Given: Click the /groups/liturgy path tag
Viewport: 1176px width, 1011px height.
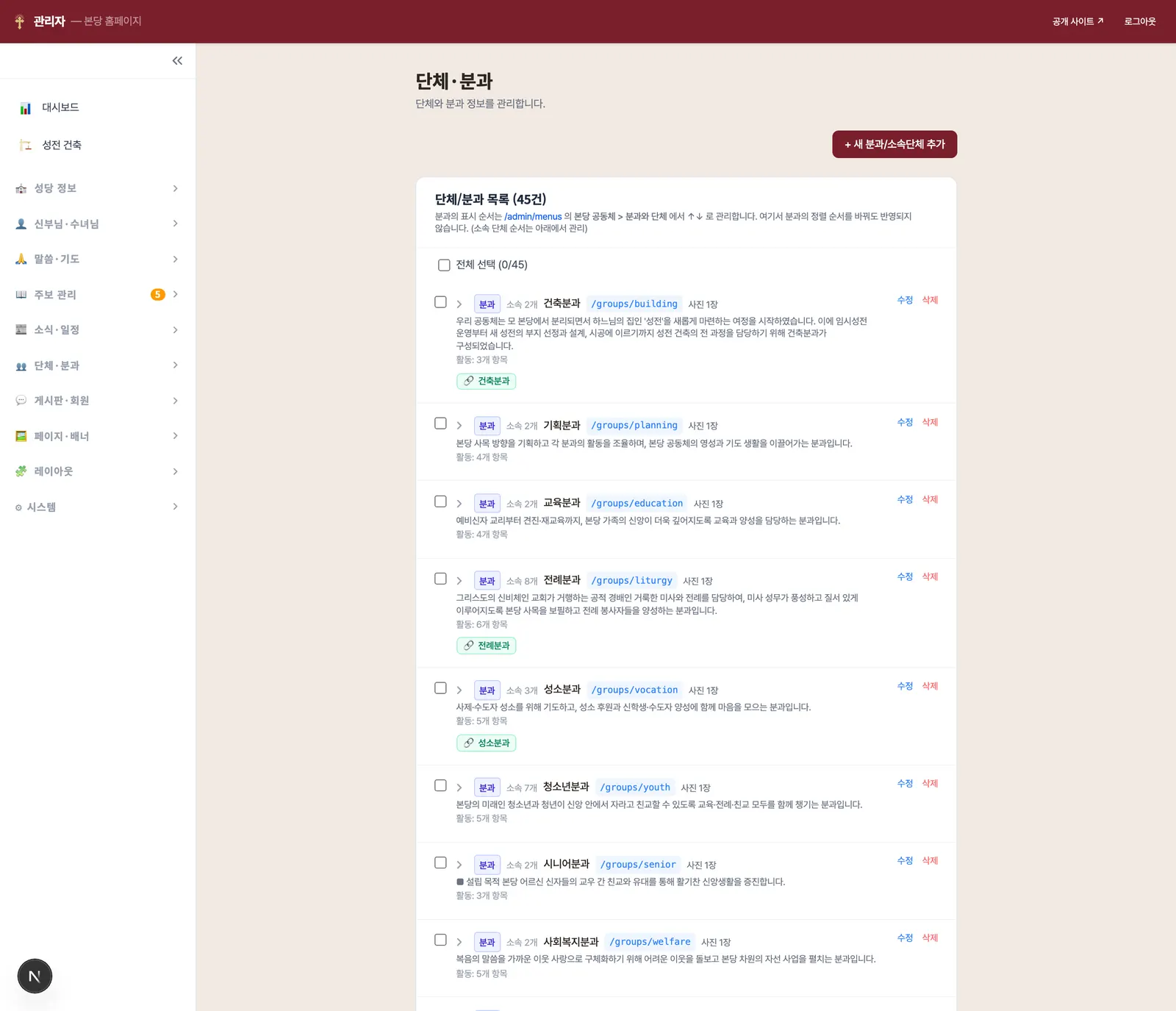Looking at the screenshot, I should [x=632, y=580].
